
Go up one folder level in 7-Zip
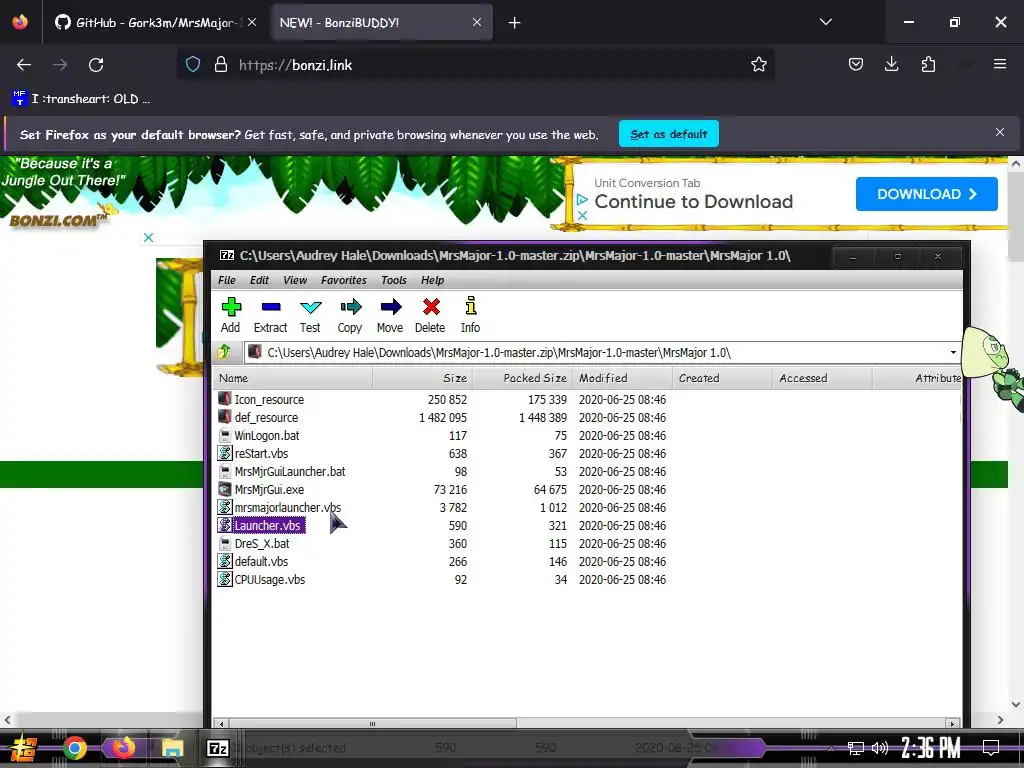coord(224,352)
